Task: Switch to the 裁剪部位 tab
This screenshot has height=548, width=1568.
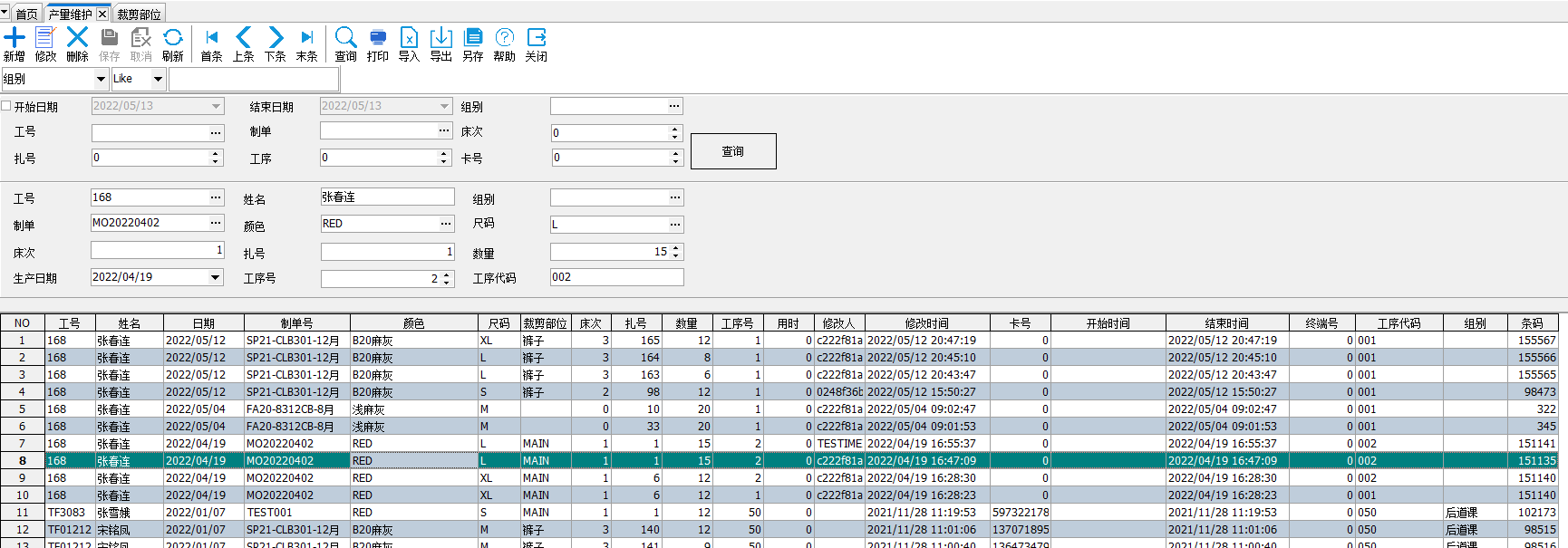Action: click(139, 14)
